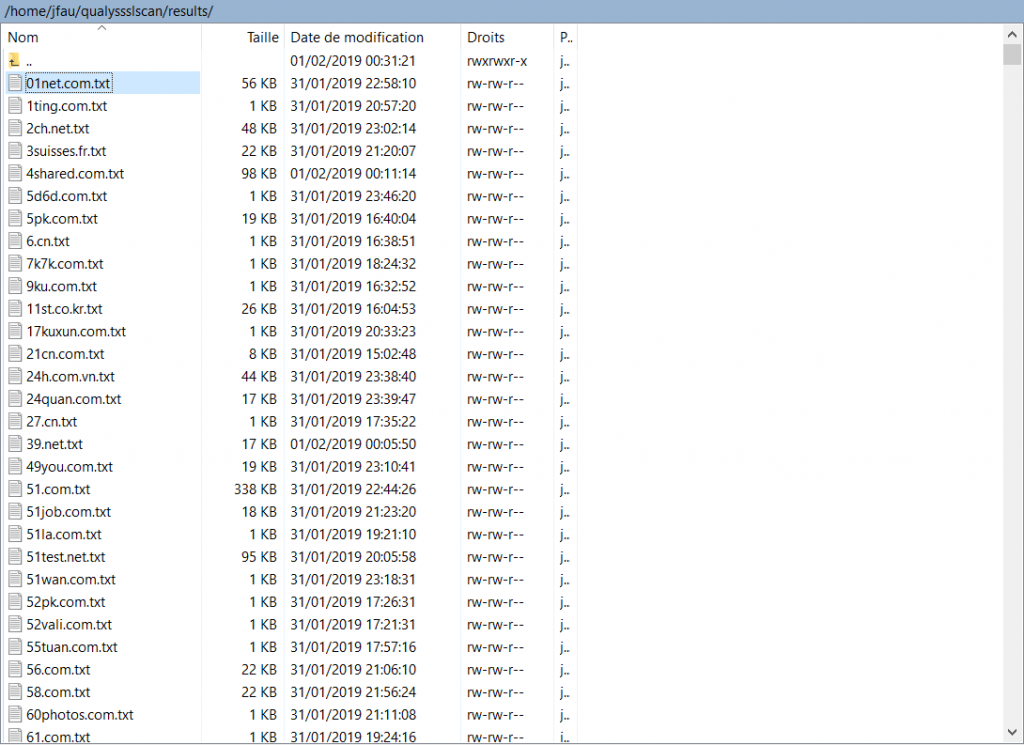Select the 11st.co.kr.txt file row

[x=64, y=309]
